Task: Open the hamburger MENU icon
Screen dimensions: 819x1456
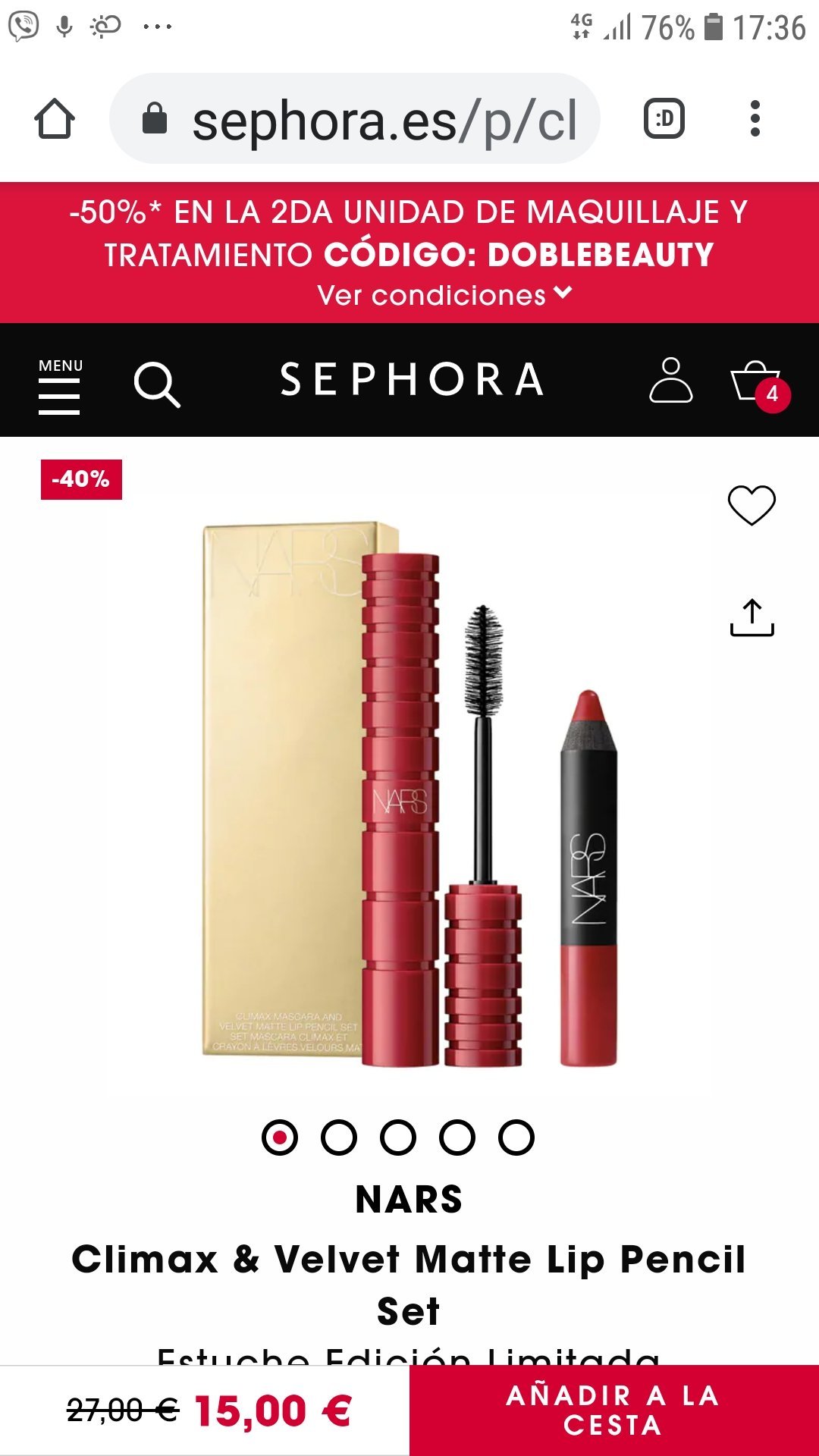Action: tap(60, 386)
